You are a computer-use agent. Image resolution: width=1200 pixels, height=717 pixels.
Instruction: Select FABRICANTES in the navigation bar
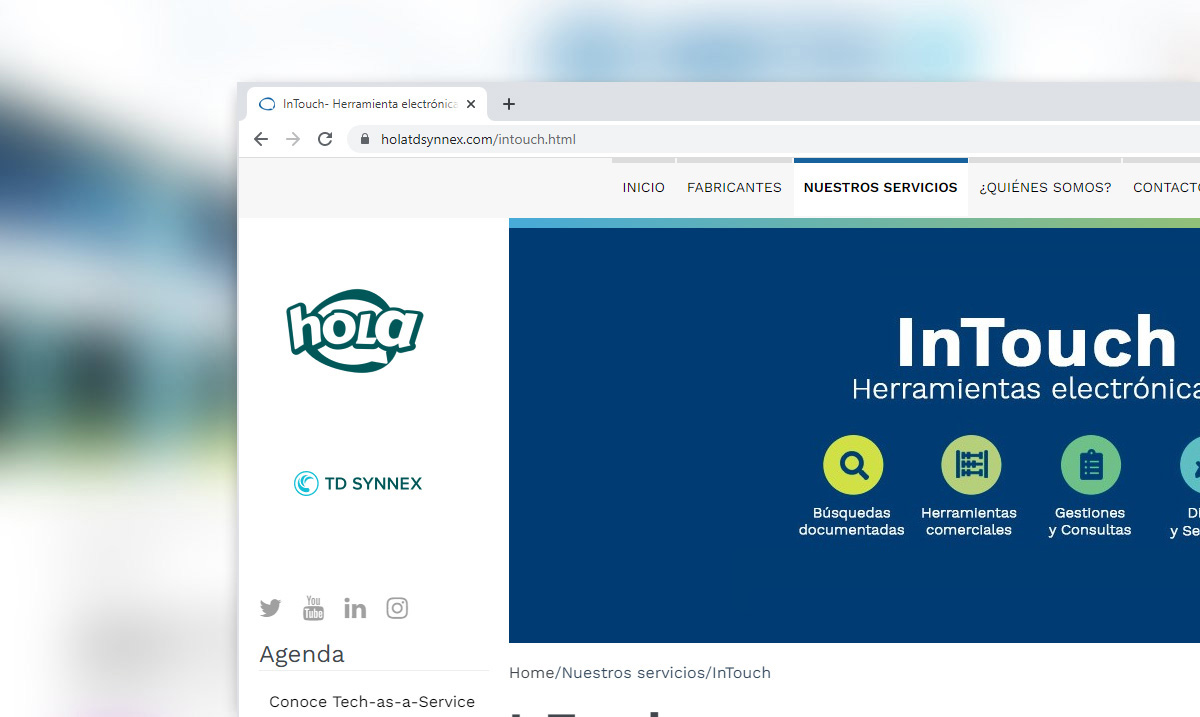(734, 188)
